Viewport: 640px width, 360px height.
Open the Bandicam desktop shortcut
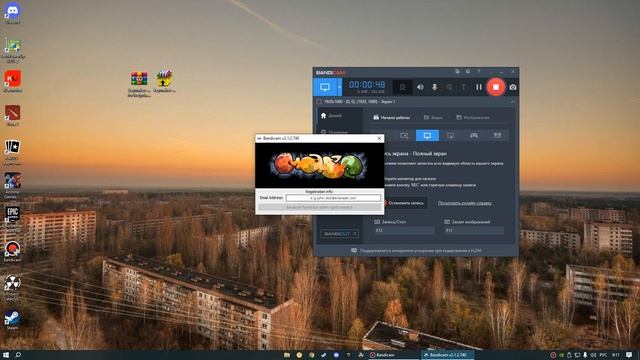click(12, 251)
